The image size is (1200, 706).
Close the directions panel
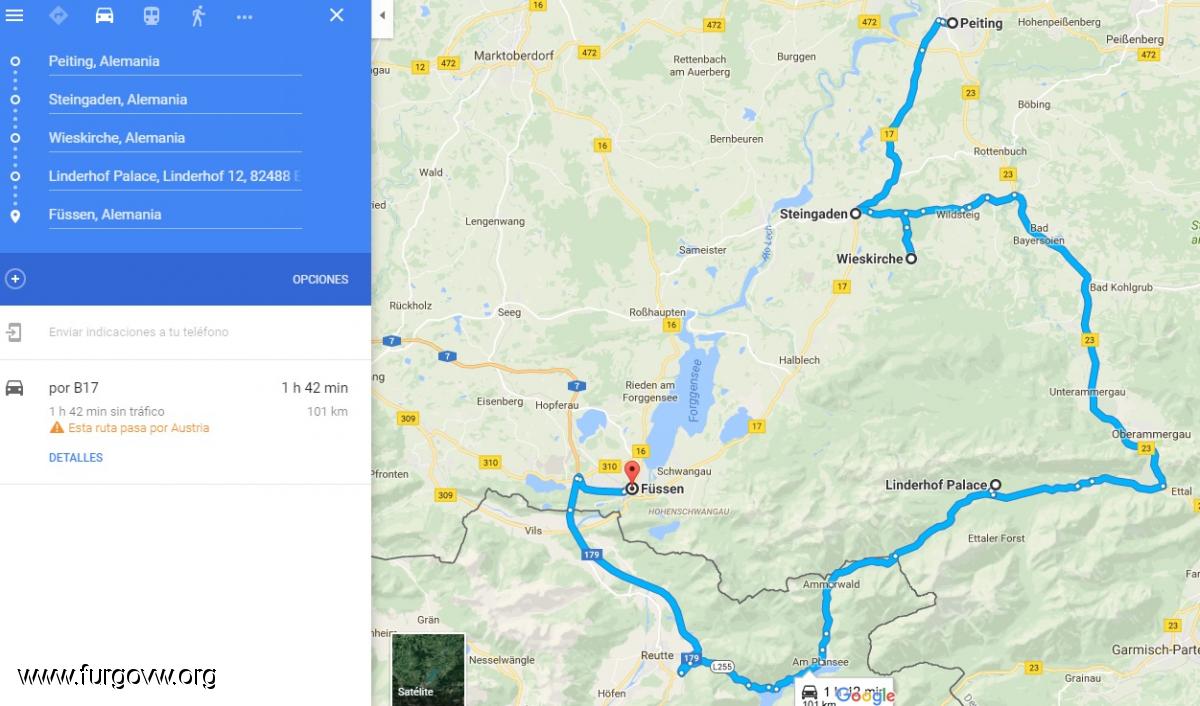(337, 15)
